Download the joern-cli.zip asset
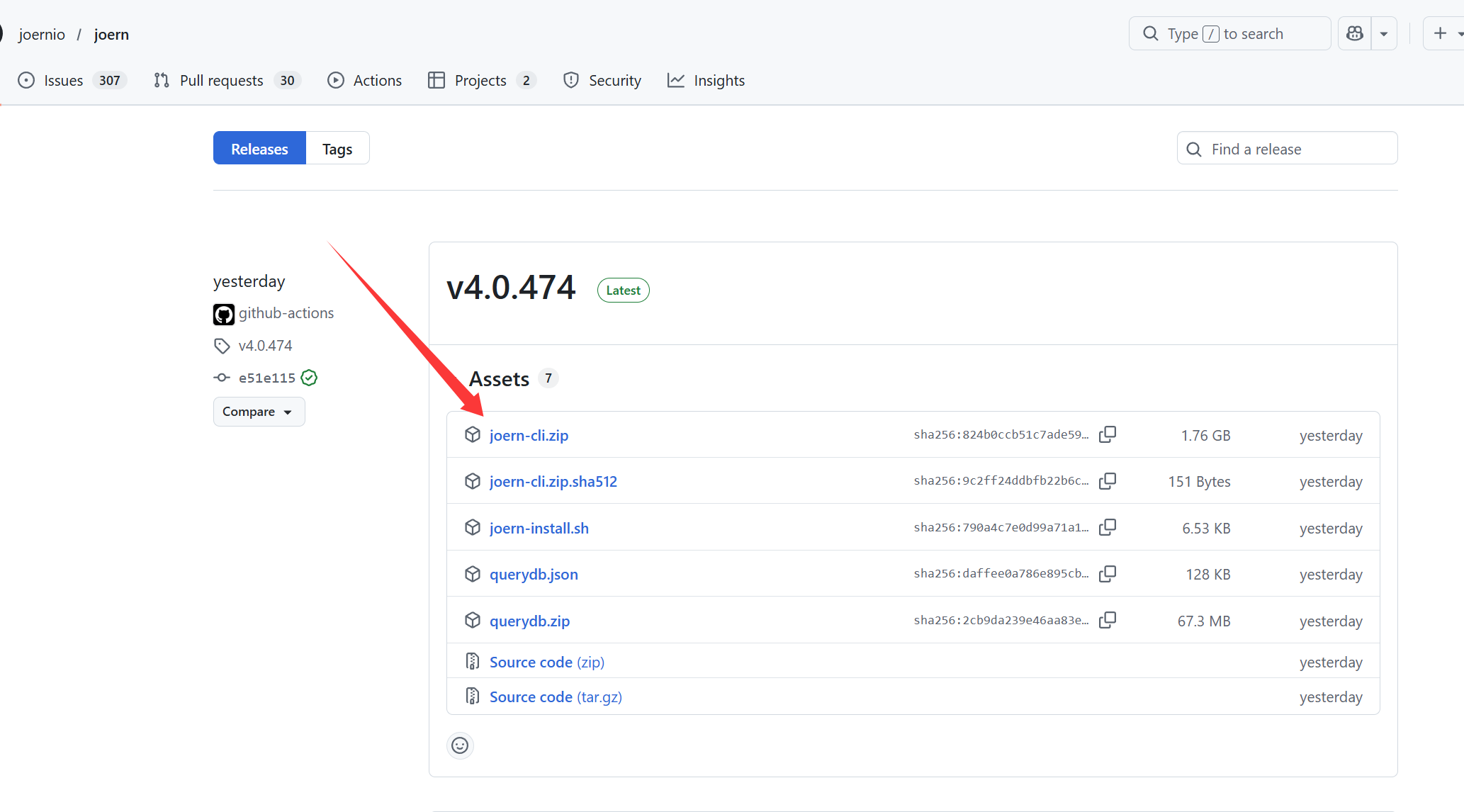The image size is (1464, 812). [x=529, y=435]
